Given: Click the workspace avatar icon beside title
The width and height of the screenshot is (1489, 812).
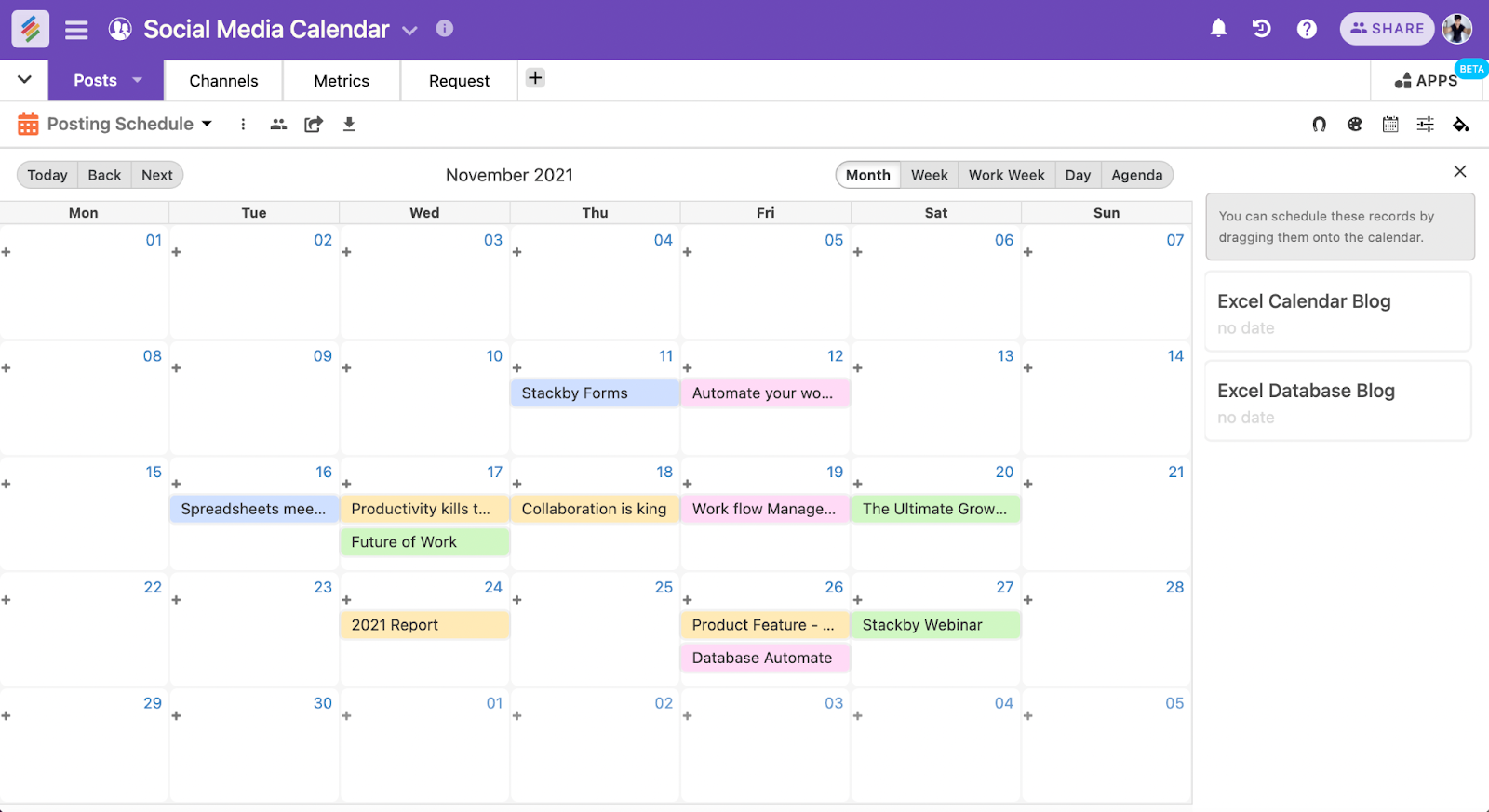Looking at the screenshot, I should [120, 29].
